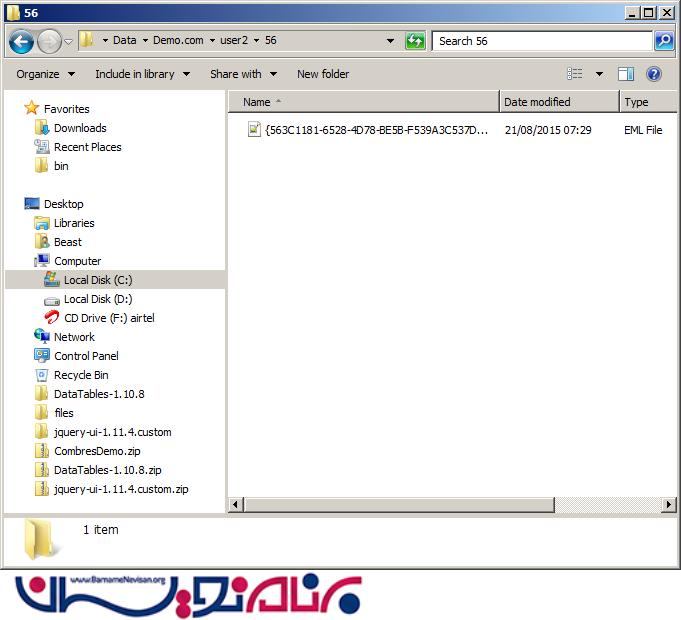Expand the Organize dropdown menu
681x620 pixels.
point(45,74)
